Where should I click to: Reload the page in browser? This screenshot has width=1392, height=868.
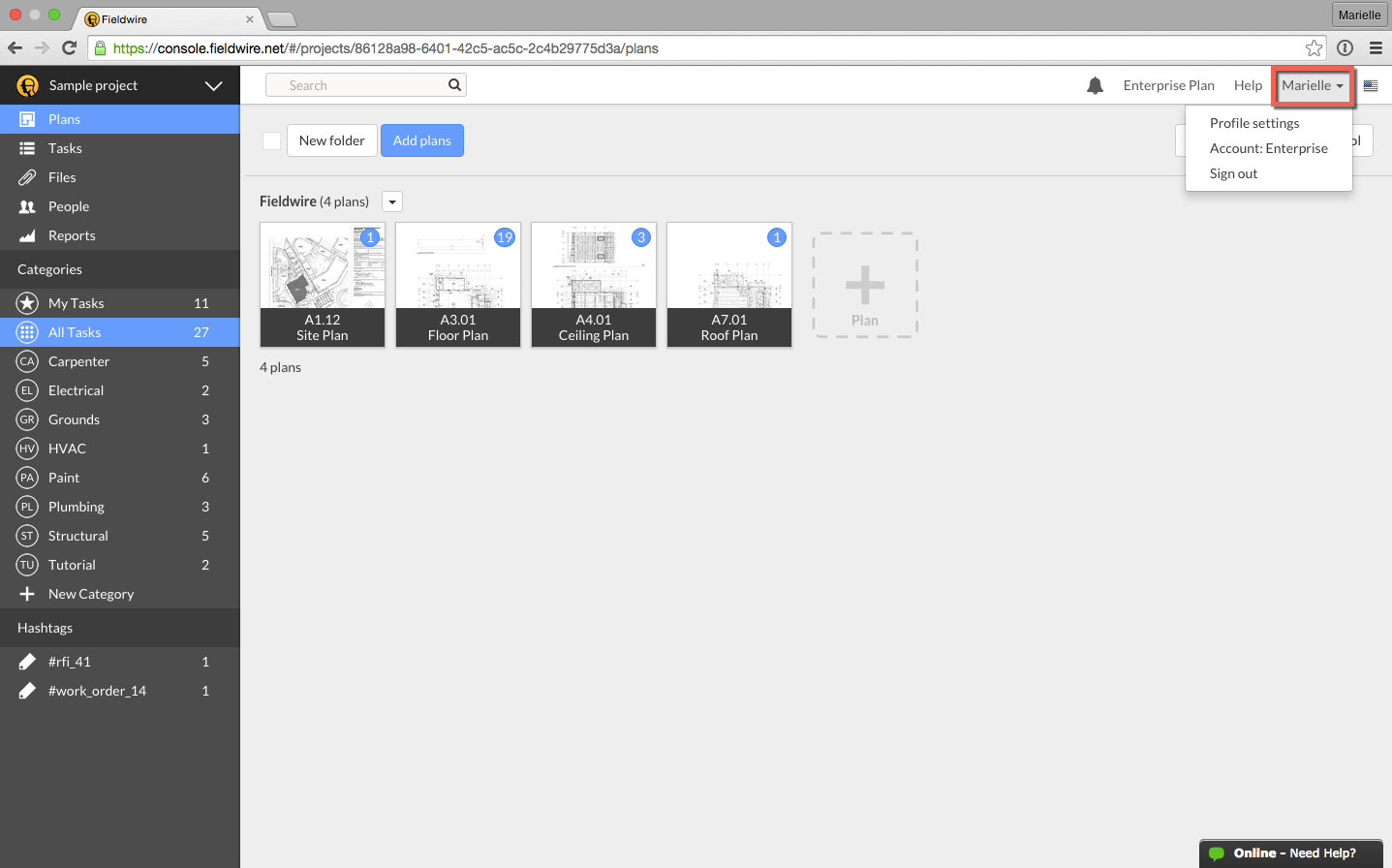coord(69,47)
